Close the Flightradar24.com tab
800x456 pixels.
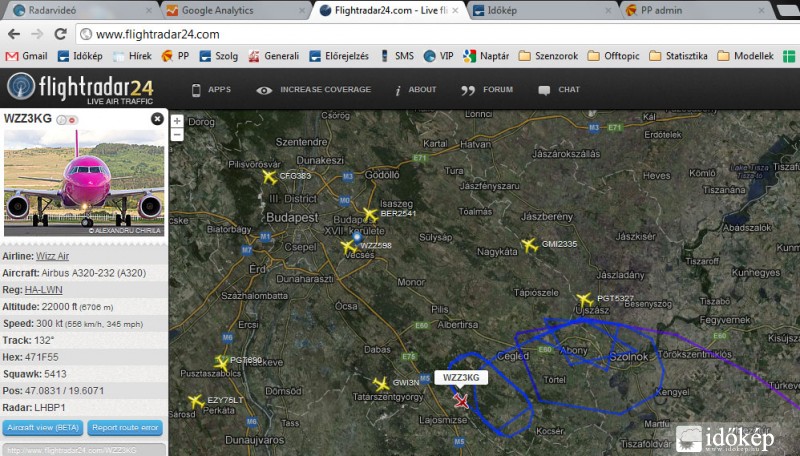point(455,10)
